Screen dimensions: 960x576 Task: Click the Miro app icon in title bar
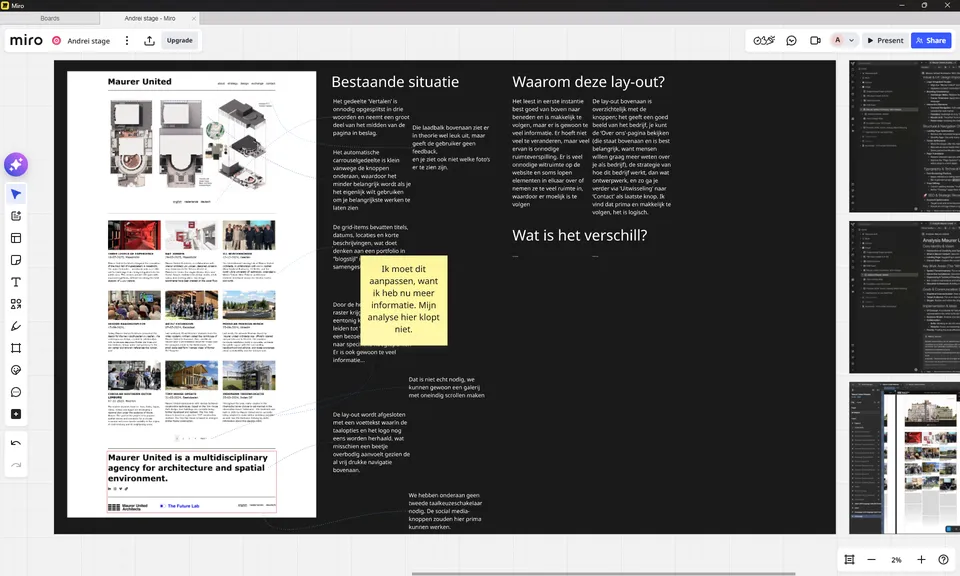(x=5, y=6)
